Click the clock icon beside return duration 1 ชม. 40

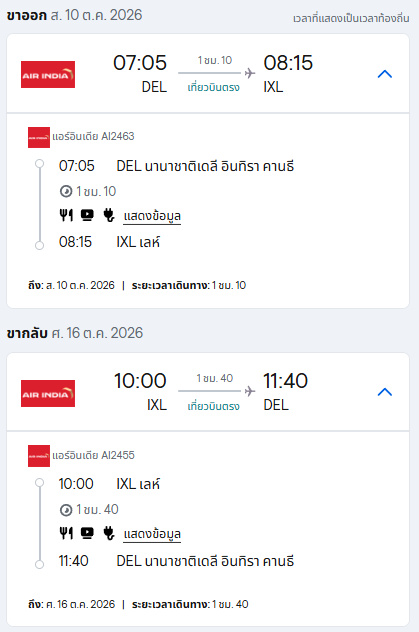coord(66,510)
